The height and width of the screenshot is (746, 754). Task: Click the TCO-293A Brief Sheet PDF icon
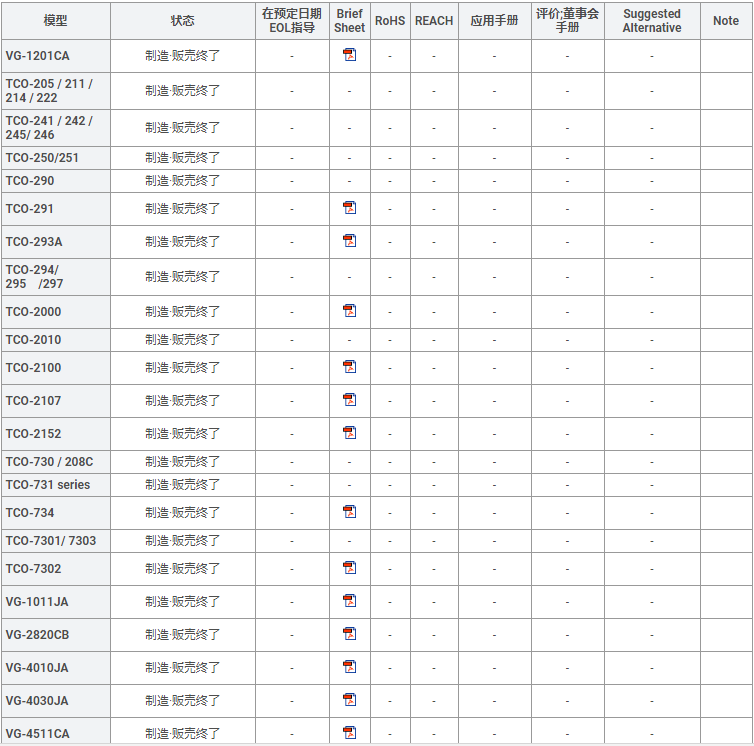[x=349, y=241]
